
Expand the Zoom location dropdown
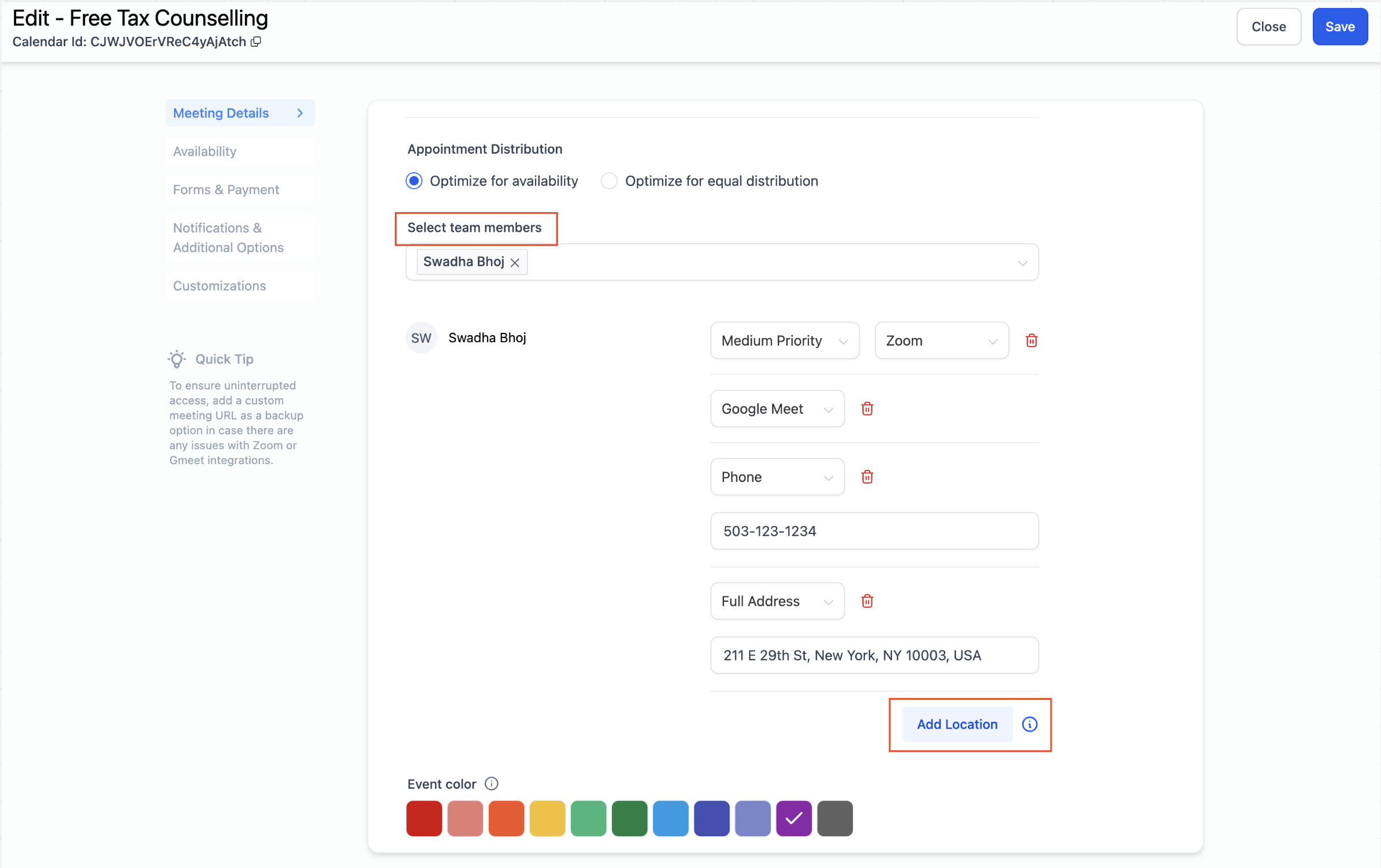(x=941, y=340)
